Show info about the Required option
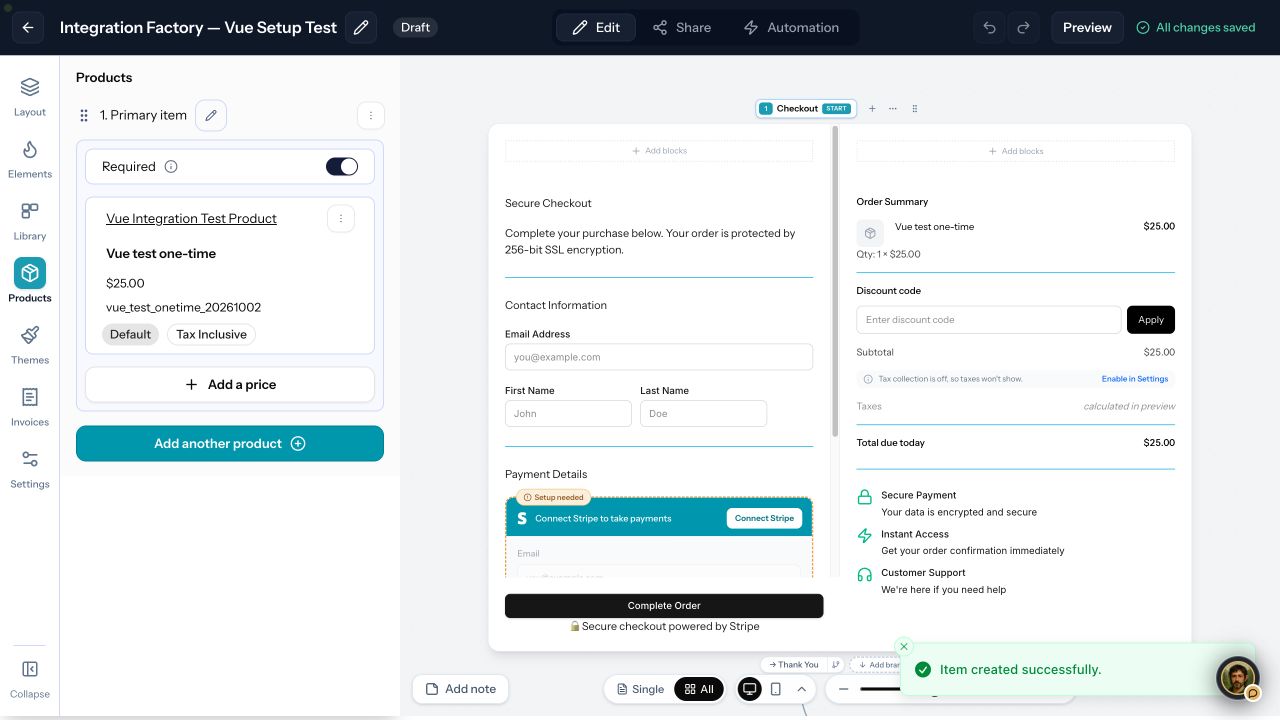Screen dimensions: 1280x720 point(171,167)
